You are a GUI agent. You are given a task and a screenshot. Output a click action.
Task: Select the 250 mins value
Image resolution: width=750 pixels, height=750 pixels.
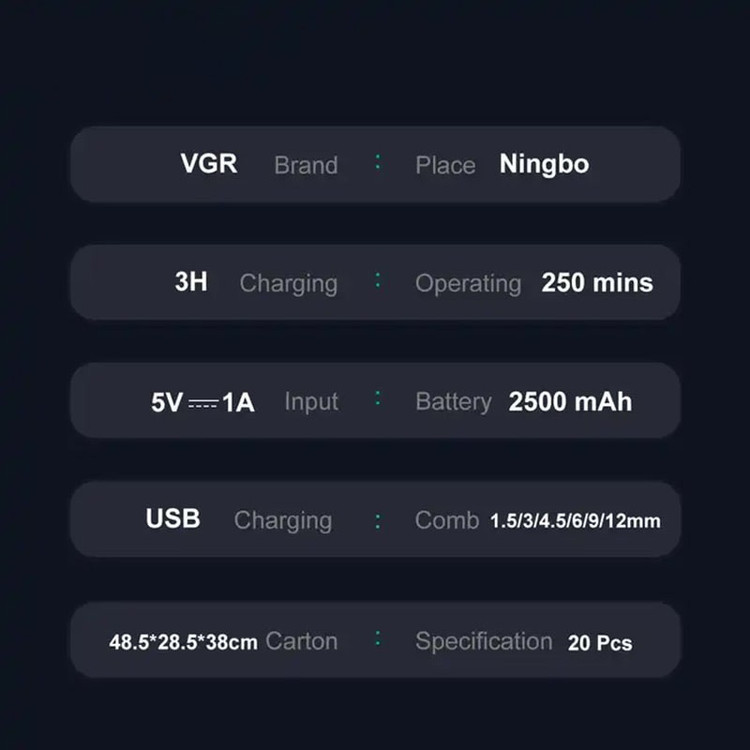[597, 282]
